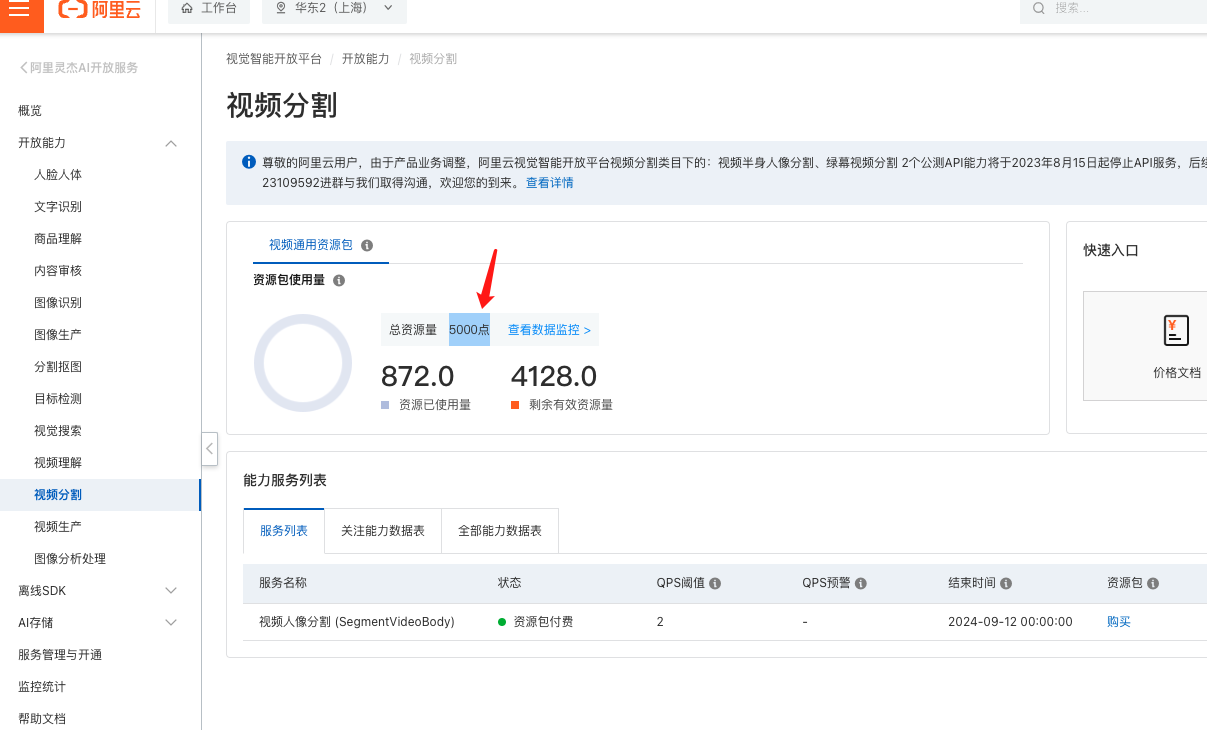This screenshot has width=1207, height=730.
Task: Go back via 阿里灵杰AI开放服务
Action: (x=79, y=68)
